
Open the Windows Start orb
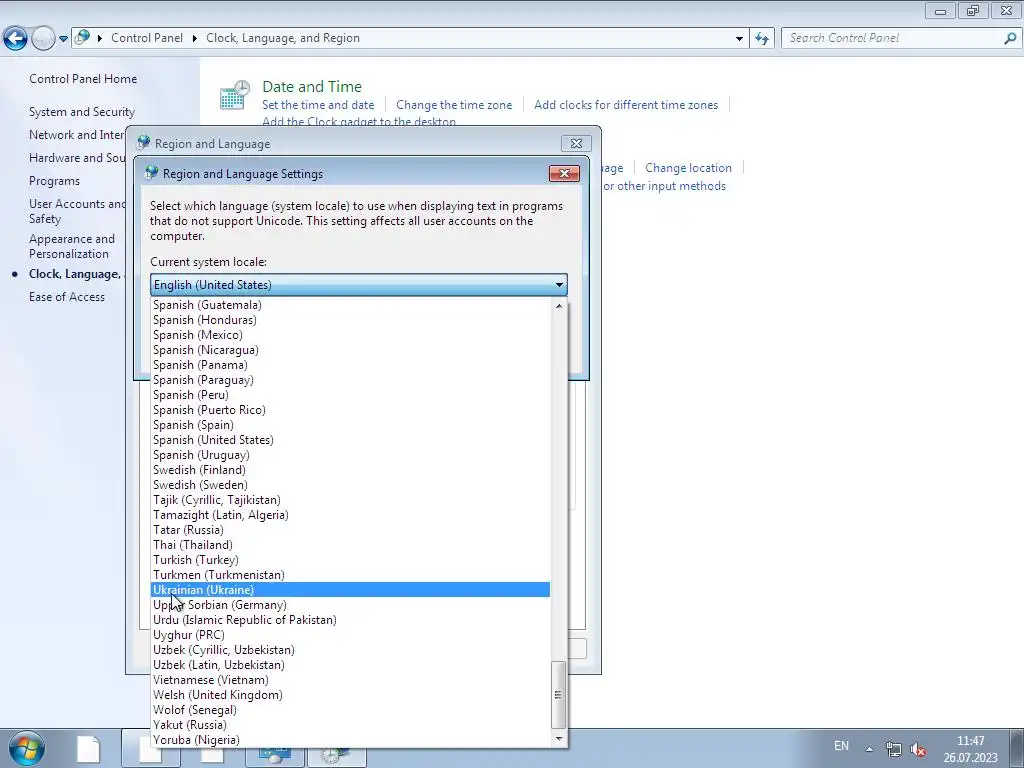coord(26,748)
